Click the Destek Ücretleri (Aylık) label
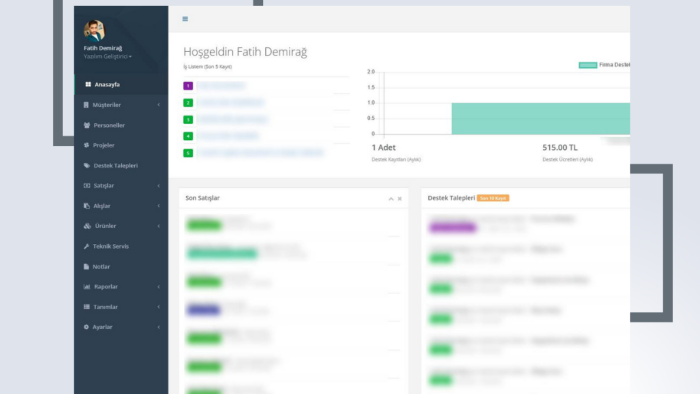This screenshot has width=700, height=394. click(567, 159)
